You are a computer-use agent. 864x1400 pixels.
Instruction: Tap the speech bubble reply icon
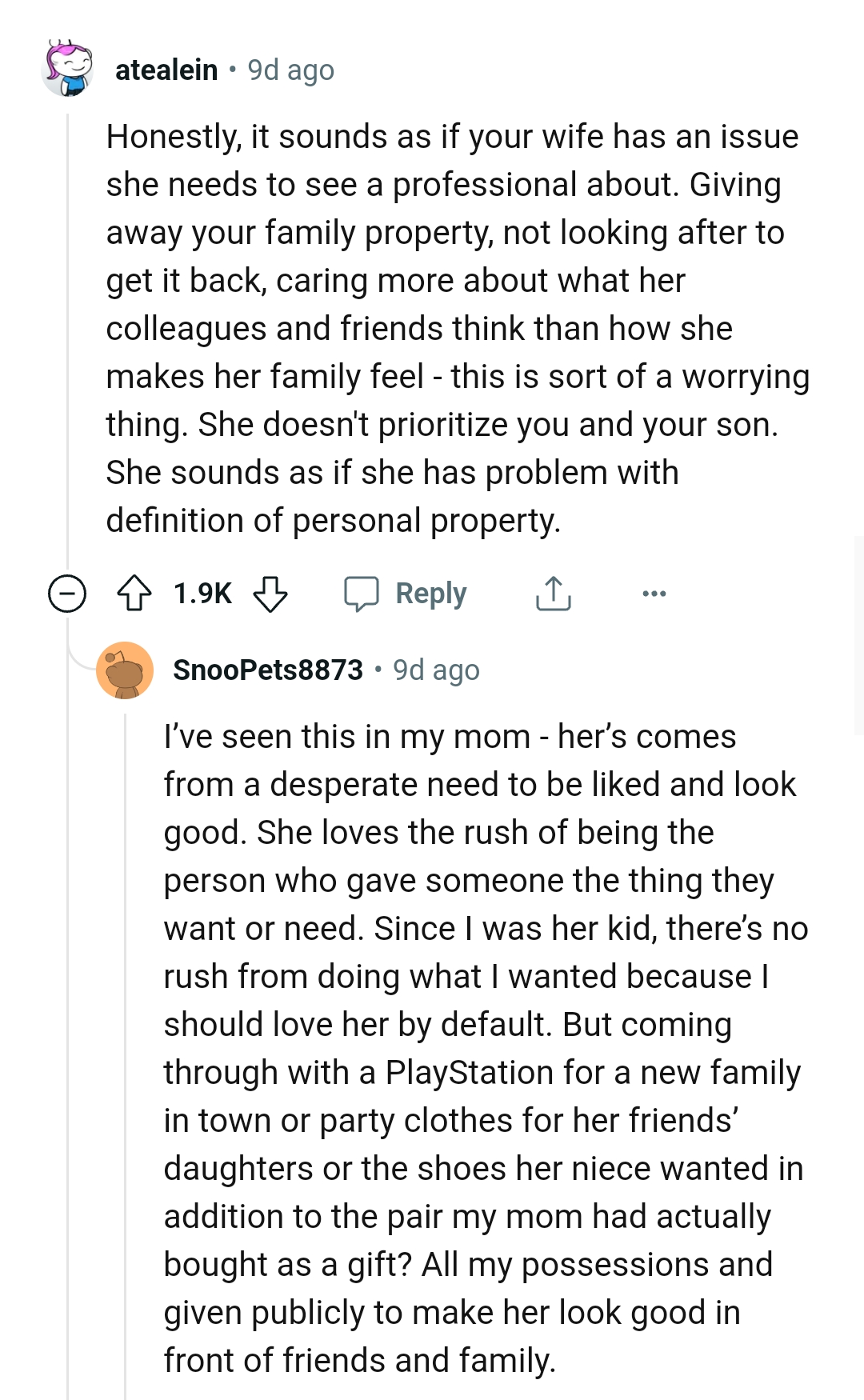(x=362, y=594)
